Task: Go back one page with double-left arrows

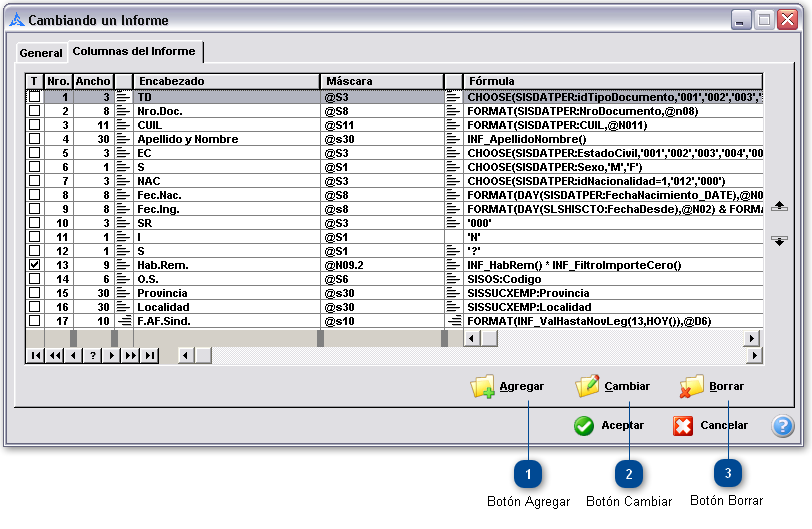Action: (x=54, y=355)
